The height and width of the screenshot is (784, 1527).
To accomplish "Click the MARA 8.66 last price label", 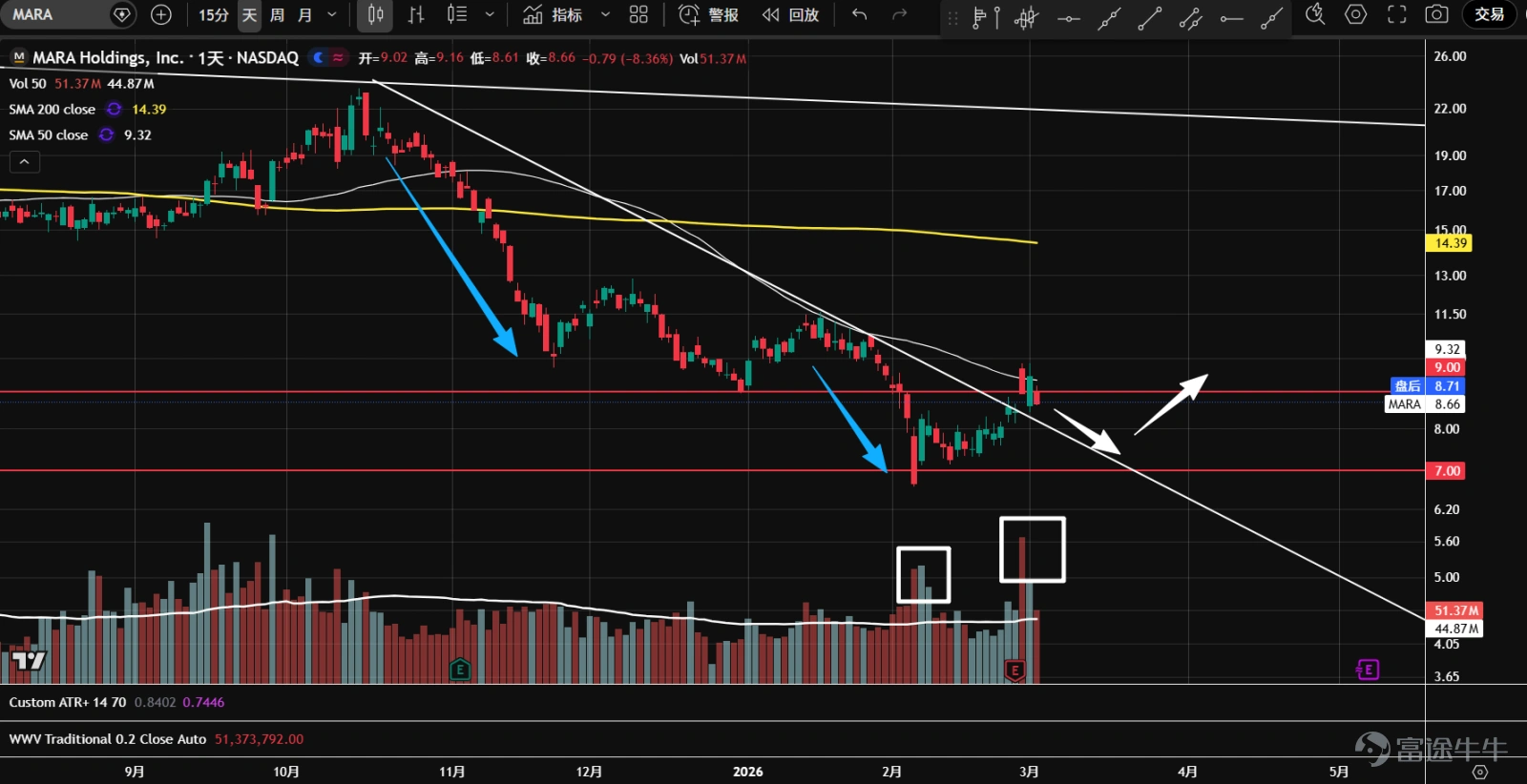I will pos(1425,404).
